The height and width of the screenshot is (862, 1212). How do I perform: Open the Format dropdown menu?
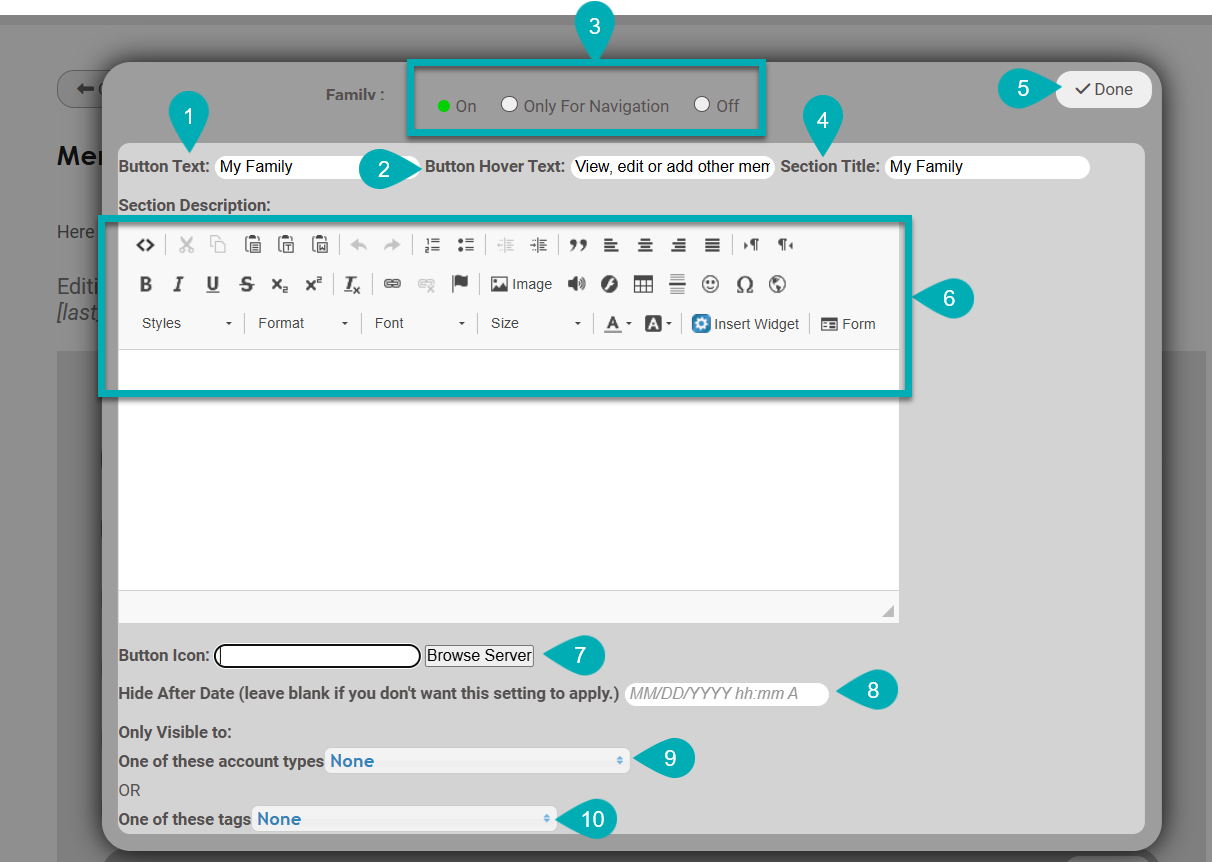(303, 324)
